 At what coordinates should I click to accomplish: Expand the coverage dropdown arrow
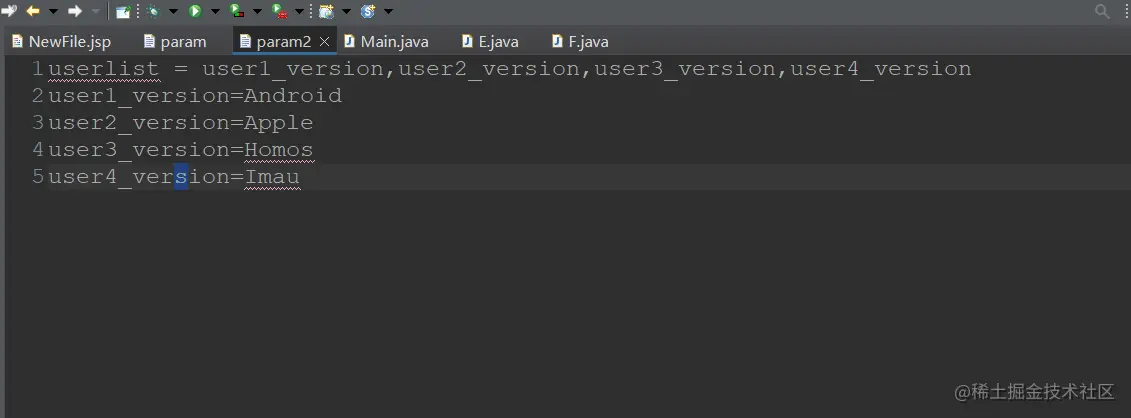pyautogui.click(x=258, y=12)
